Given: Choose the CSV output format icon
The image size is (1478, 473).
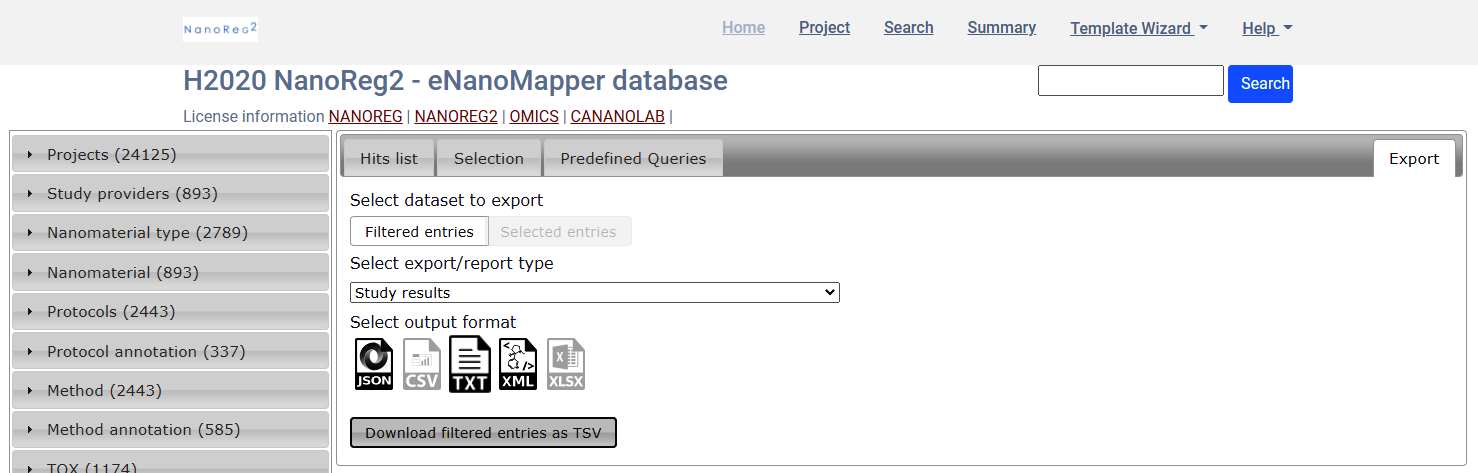Looking at the screenshot, I should (422, 364).
